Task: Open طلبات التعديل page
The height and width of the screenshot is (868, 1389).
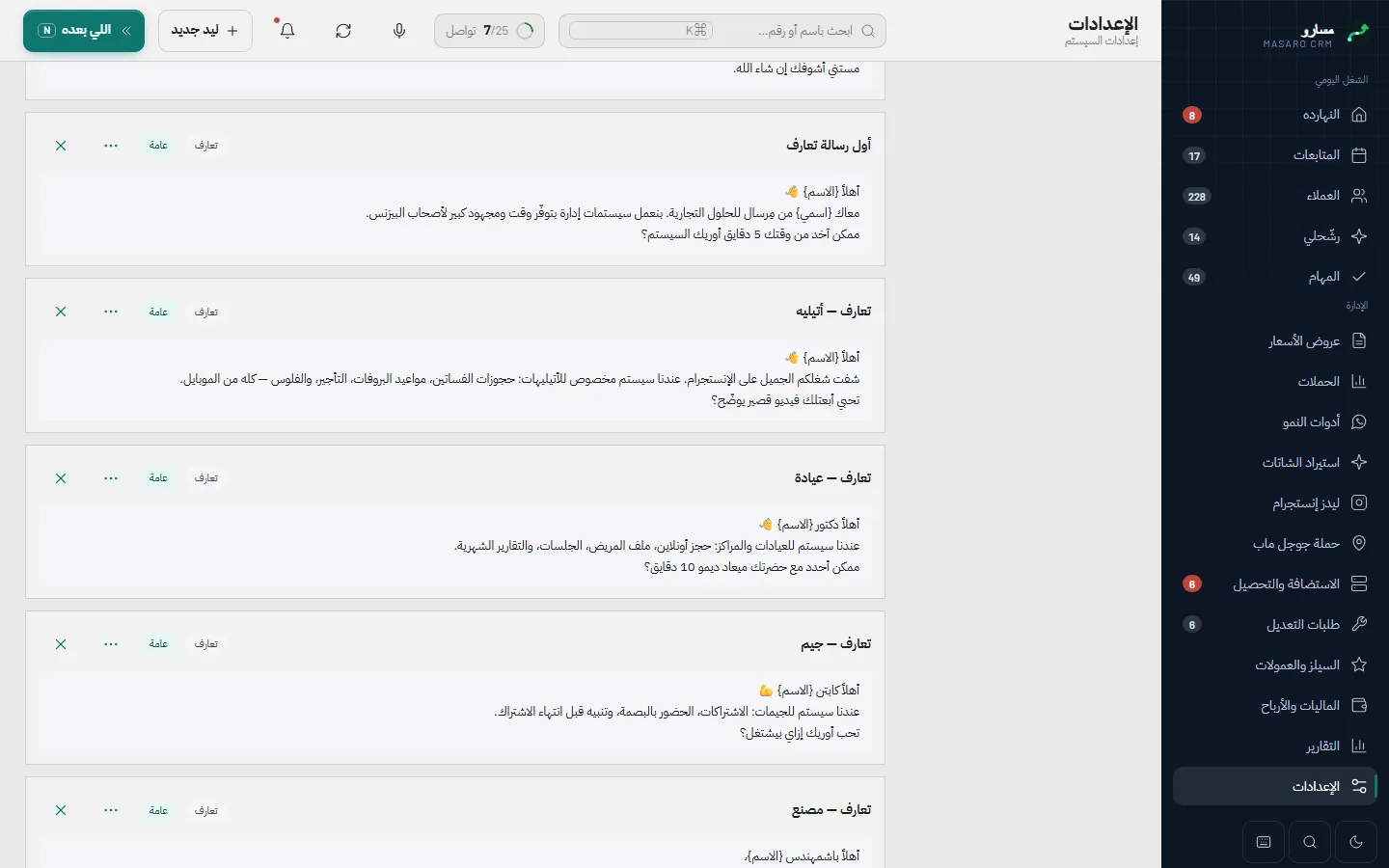Action: pos(1275,624)
